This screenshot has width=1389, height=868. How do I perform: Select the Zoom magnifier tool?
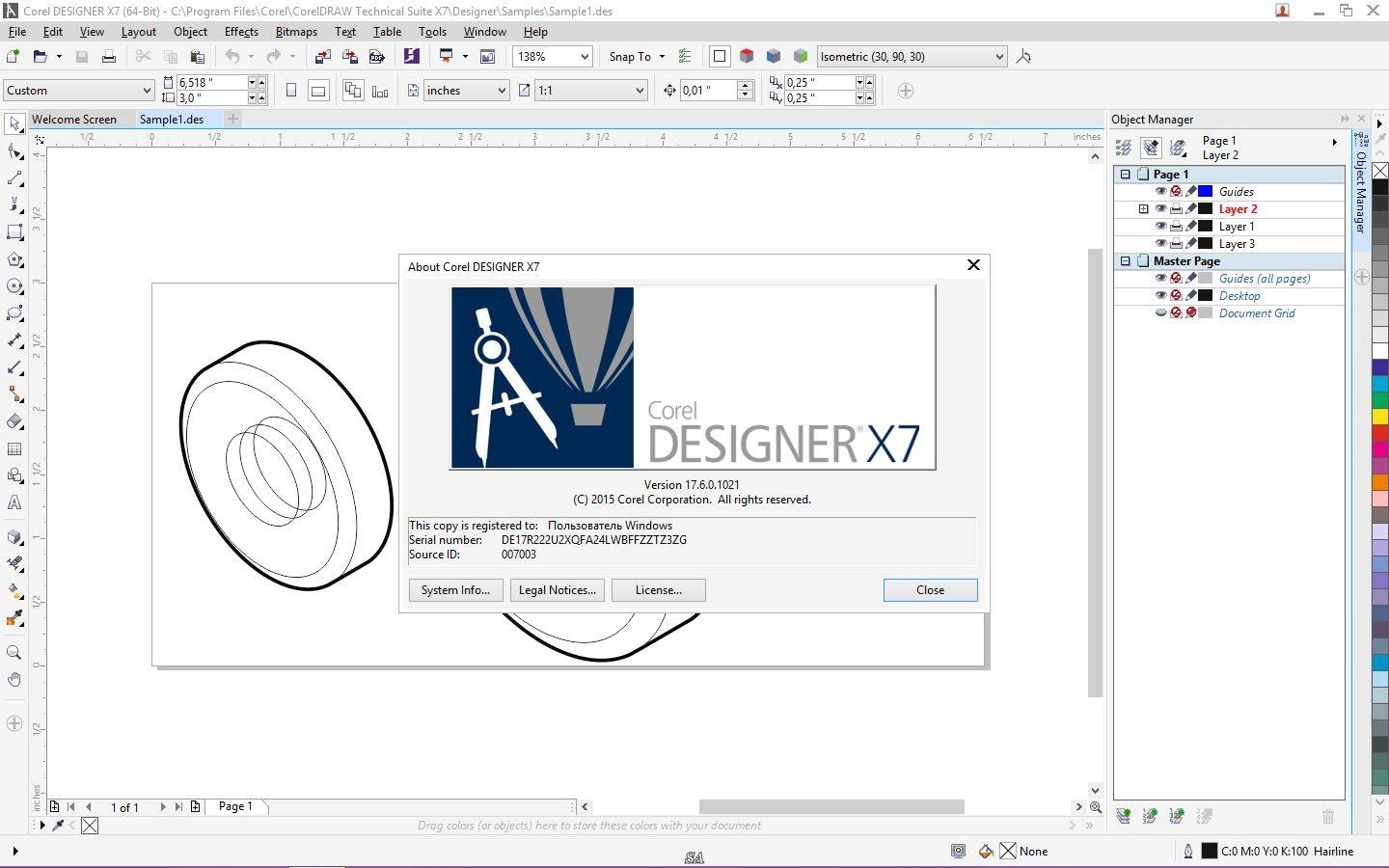pos(14,653)
